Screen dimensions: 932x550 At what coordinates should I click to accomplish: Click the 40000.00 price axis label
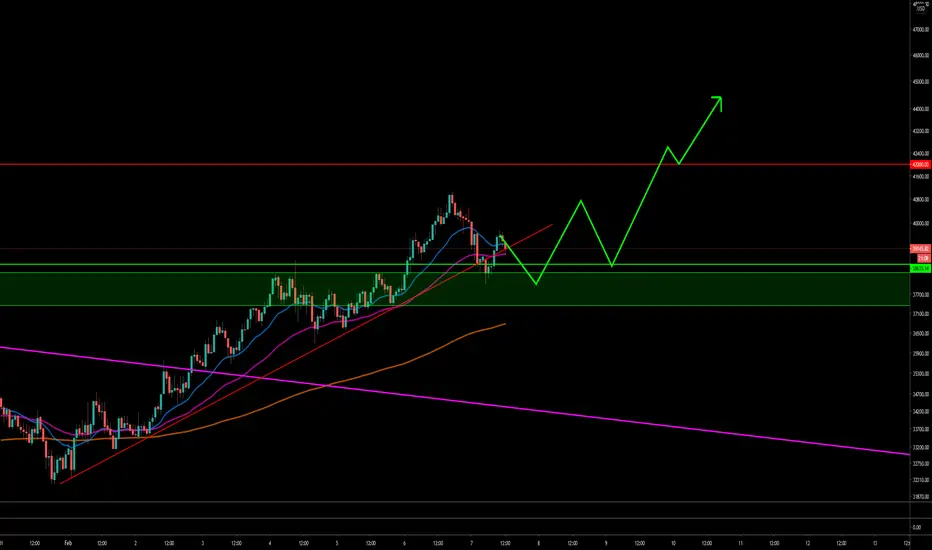920,224
